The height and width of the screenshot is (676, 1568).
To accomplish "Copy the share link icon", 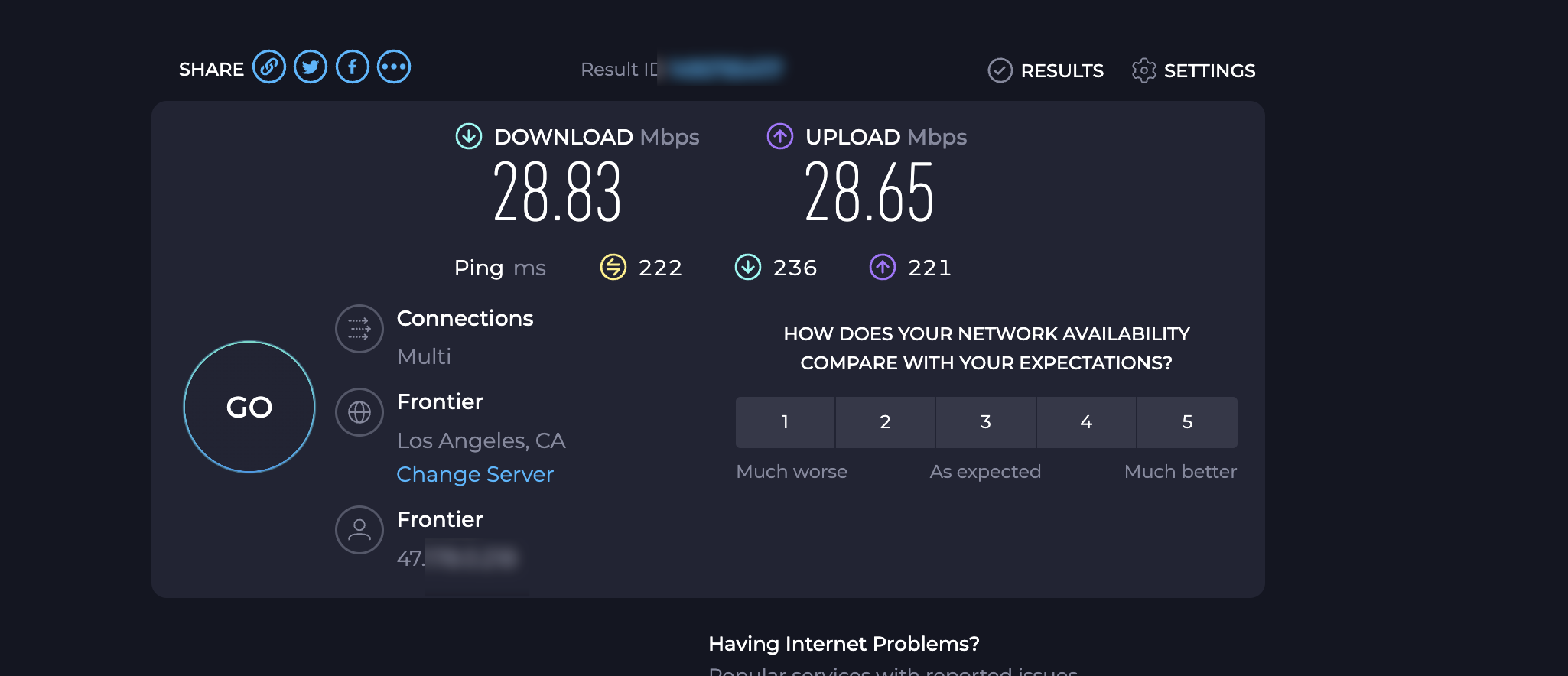I will [269, 67].
